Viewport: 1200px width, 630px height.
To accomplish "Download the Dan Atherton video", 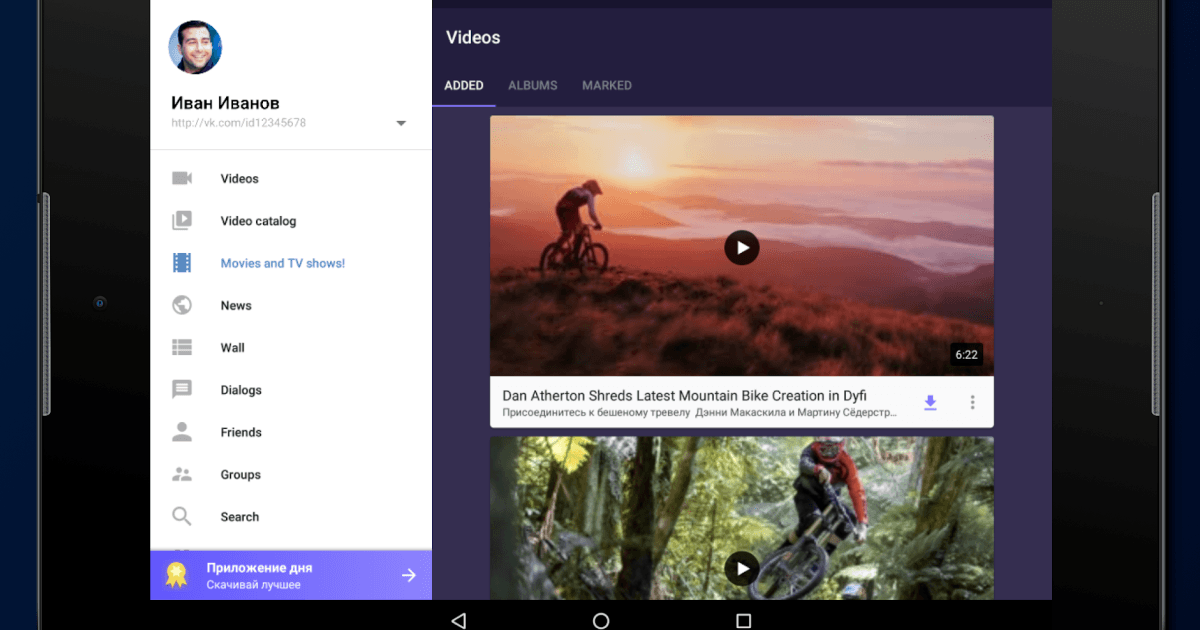I will point(930,402).
